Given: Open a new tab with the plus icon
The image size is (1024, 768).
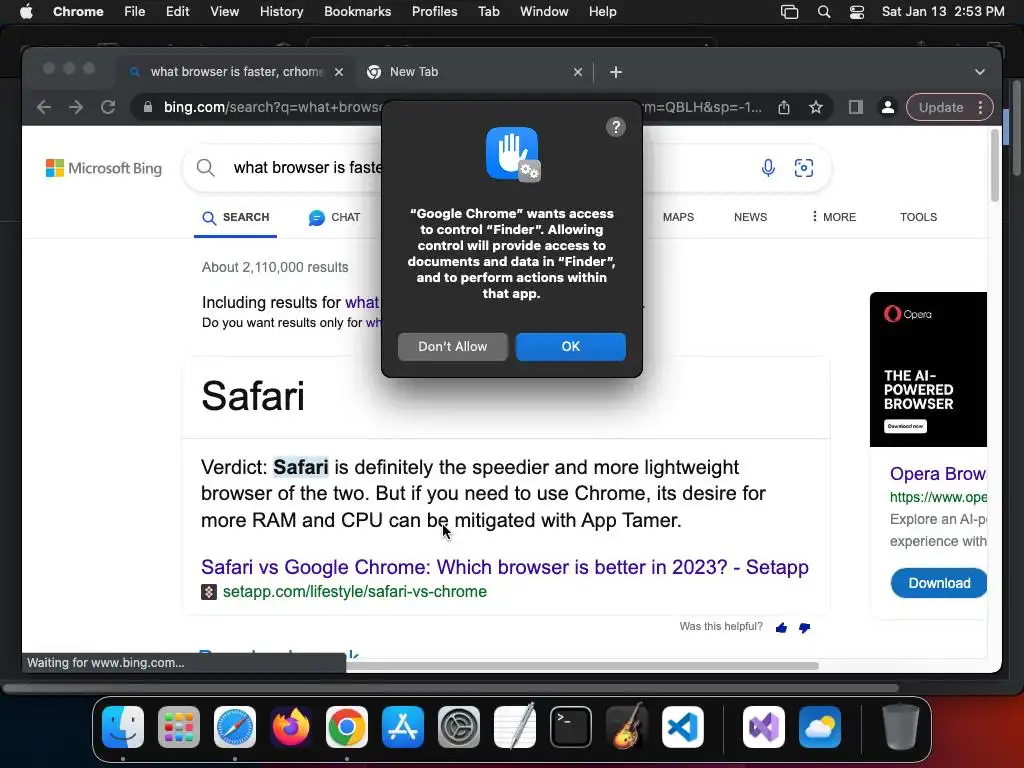Looking at the screenshot, I should click(615, 72).
